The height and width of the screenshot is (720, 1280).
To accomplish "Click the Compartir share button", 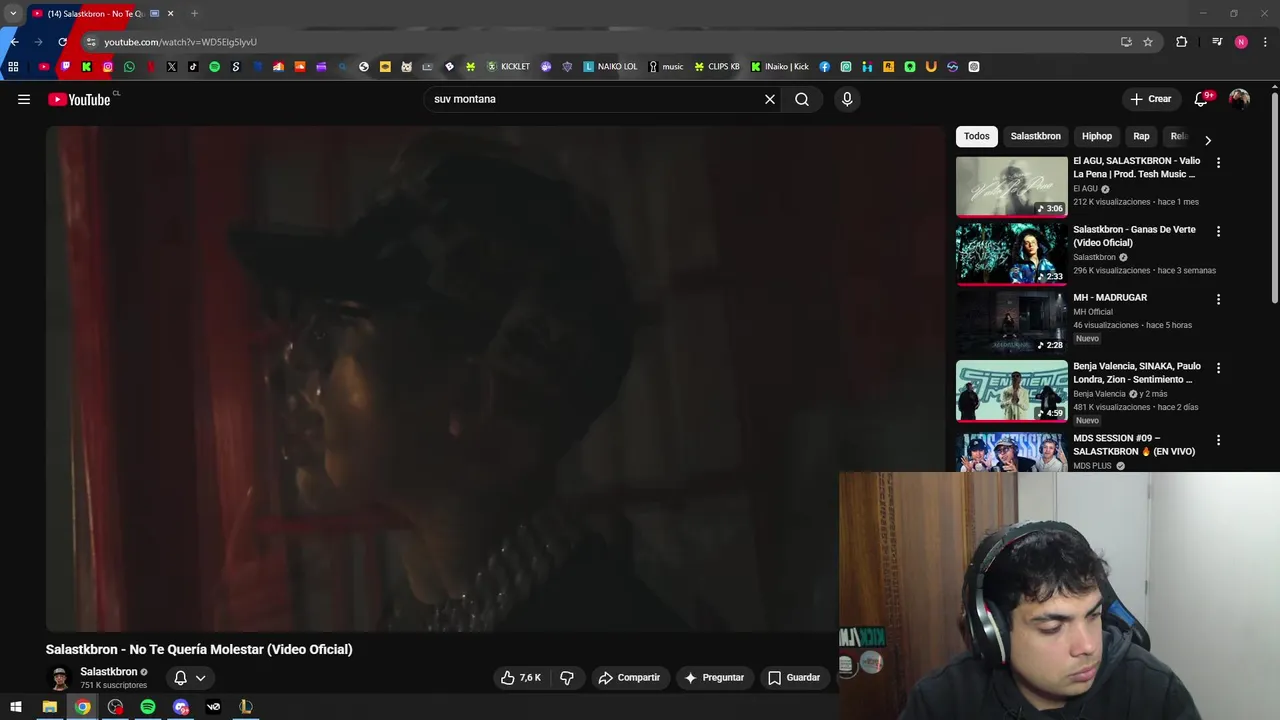I will pos(629,677).
